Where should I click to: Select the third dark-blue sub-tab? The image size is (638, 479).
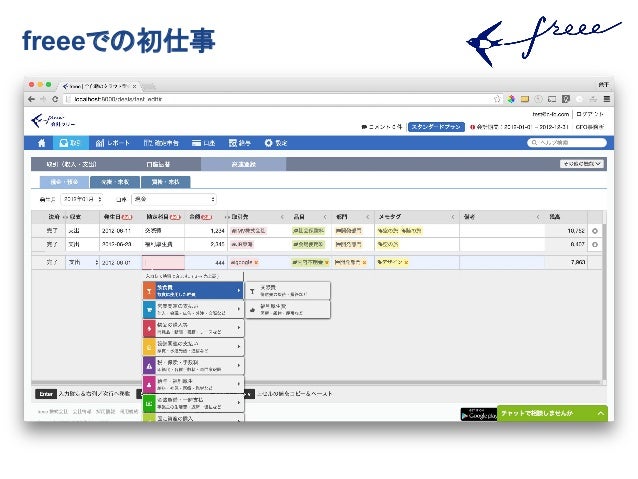tap(165, 182)
